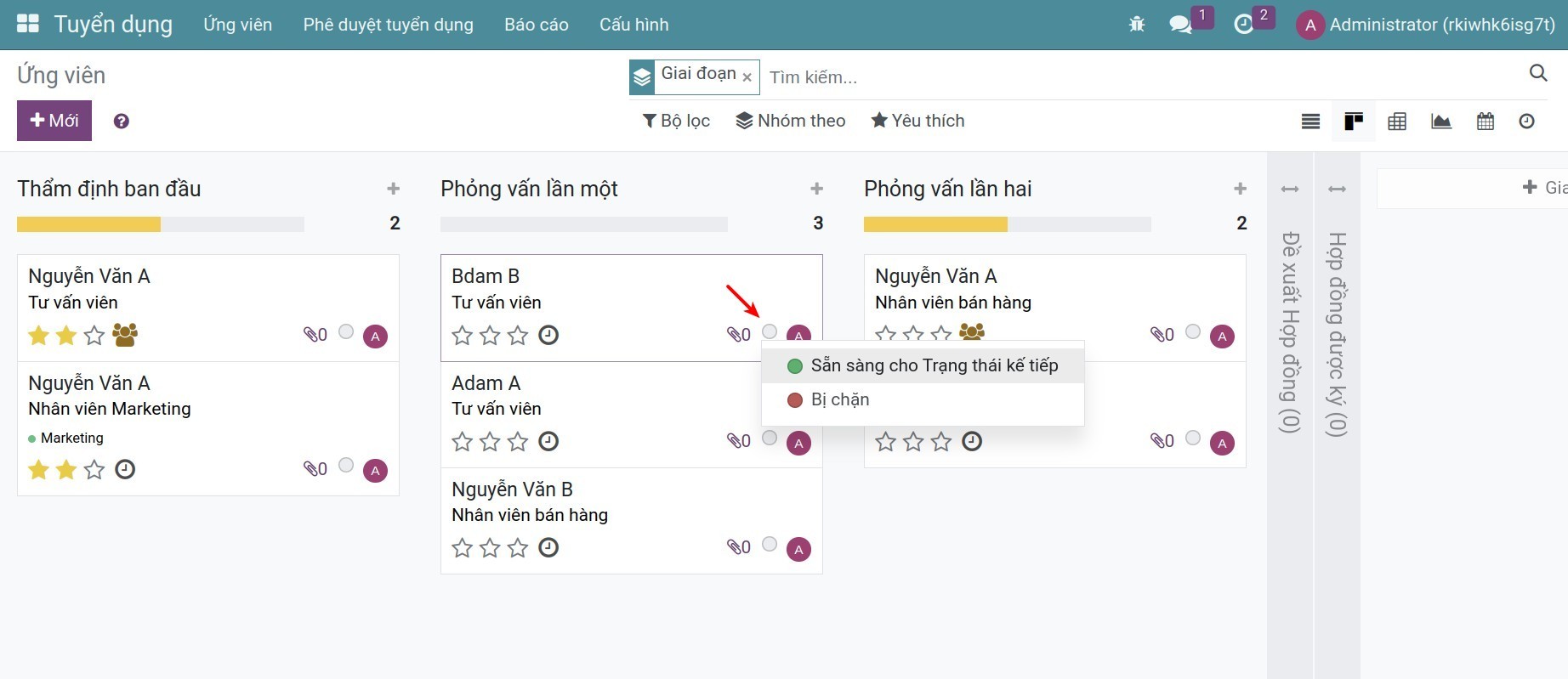This screenshot has height=679, width=1568.
Task: Open the Báo cáo menu
Action: click(536, 25)
